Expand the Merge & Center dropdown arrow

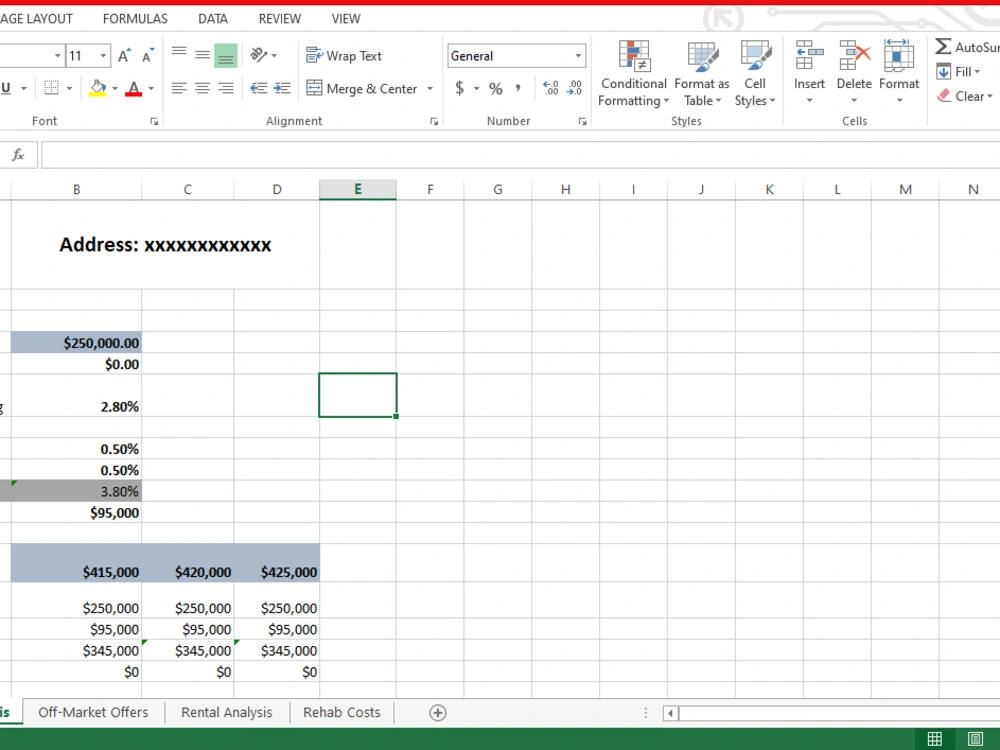click(429, 88)
